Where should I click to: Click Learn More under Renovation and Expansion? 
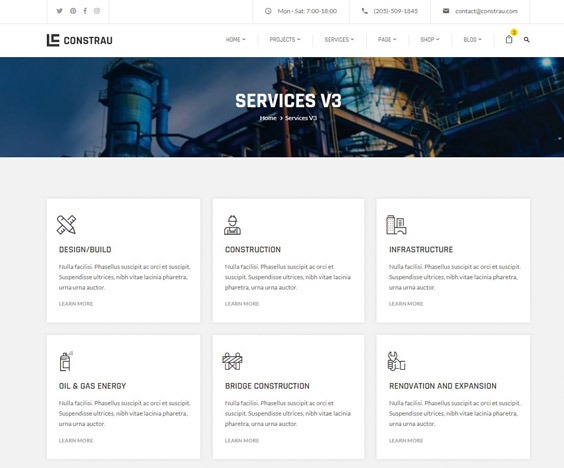tap(406, 440)
